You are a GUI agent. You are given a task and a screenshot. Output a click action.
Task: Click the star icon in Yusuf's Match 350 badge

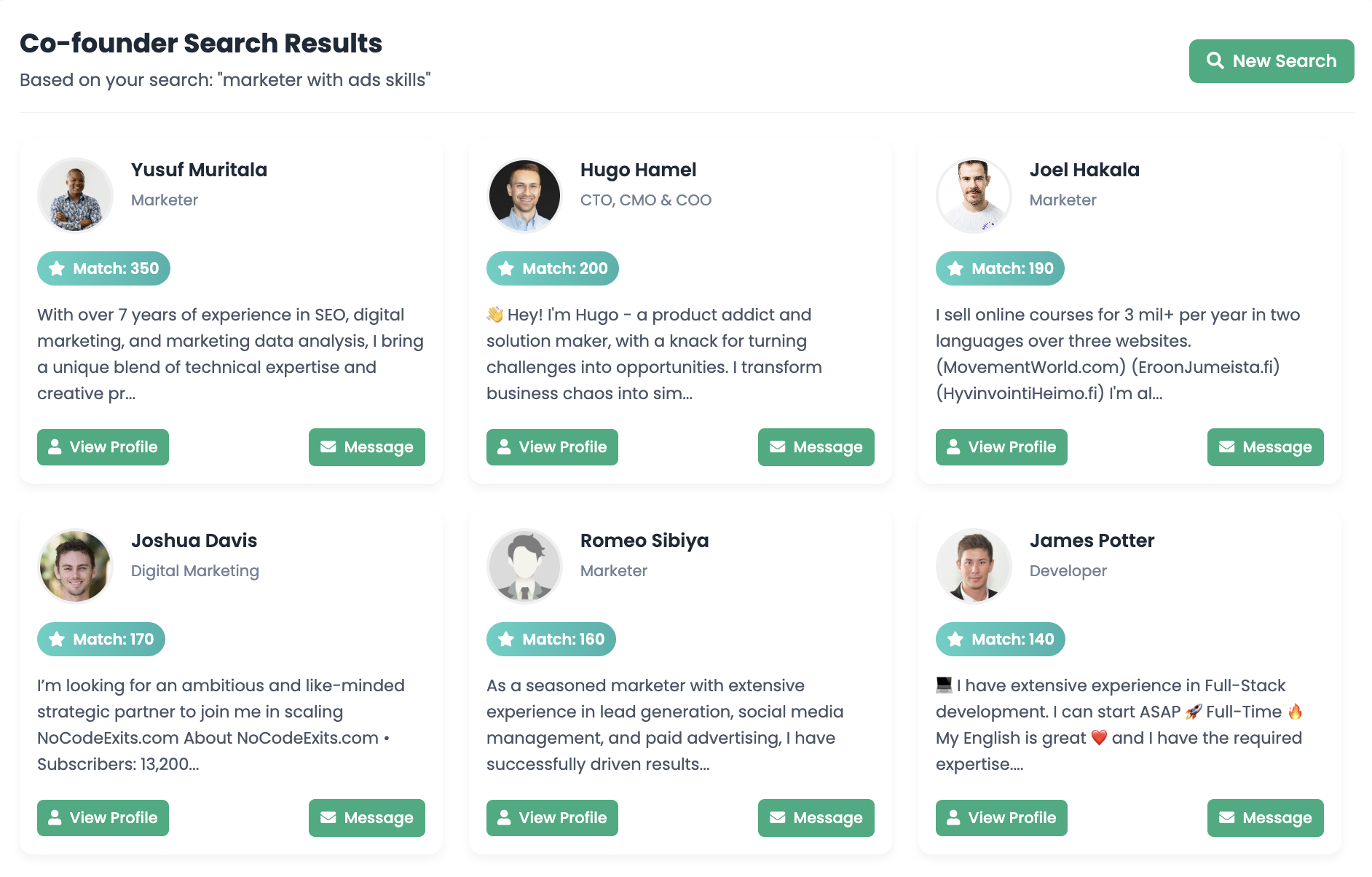point(57,268)
